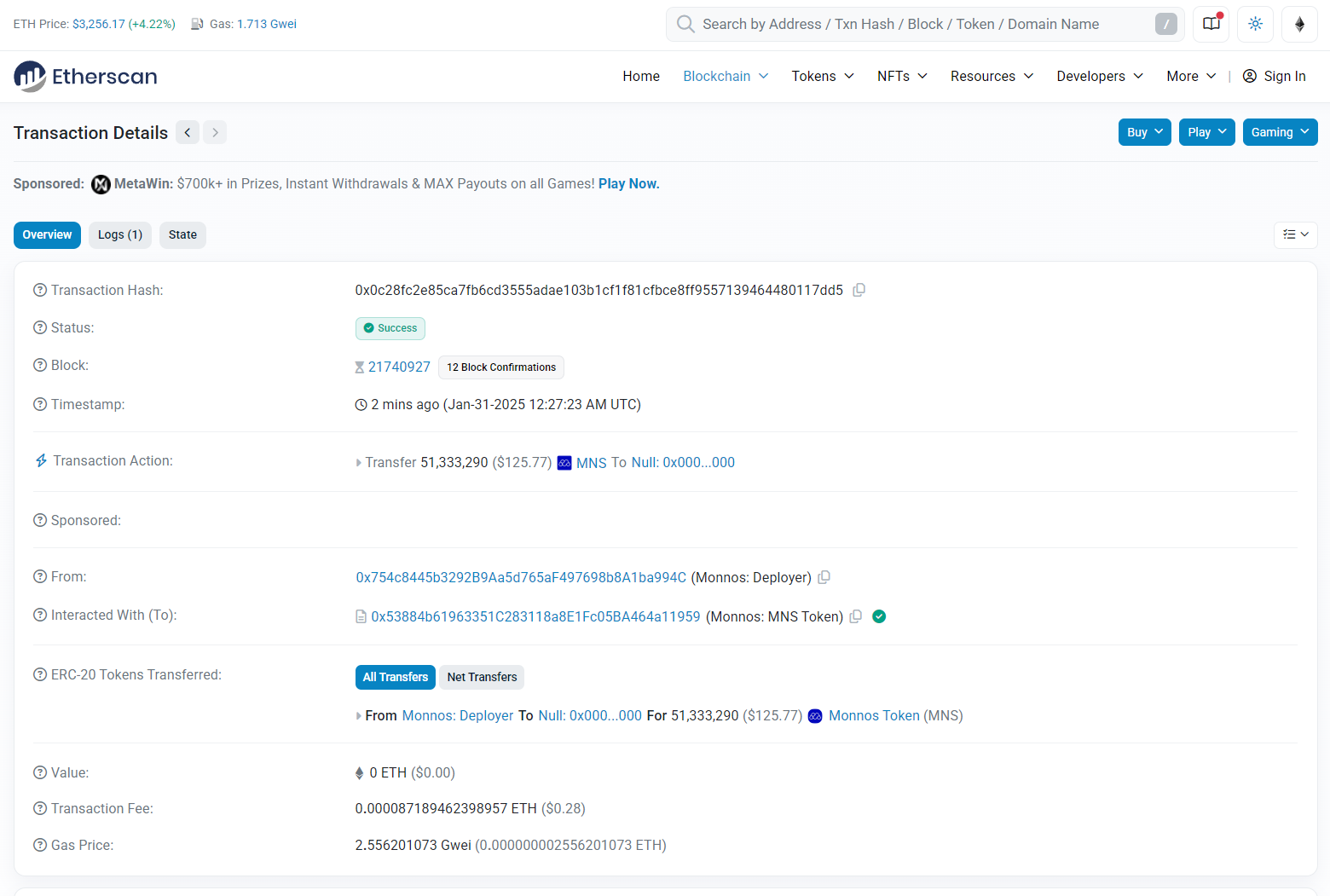This screenshot has width=1330, height=896.
Task: Open the NFTs dropdown menu
Action: [x=902, y=76]
